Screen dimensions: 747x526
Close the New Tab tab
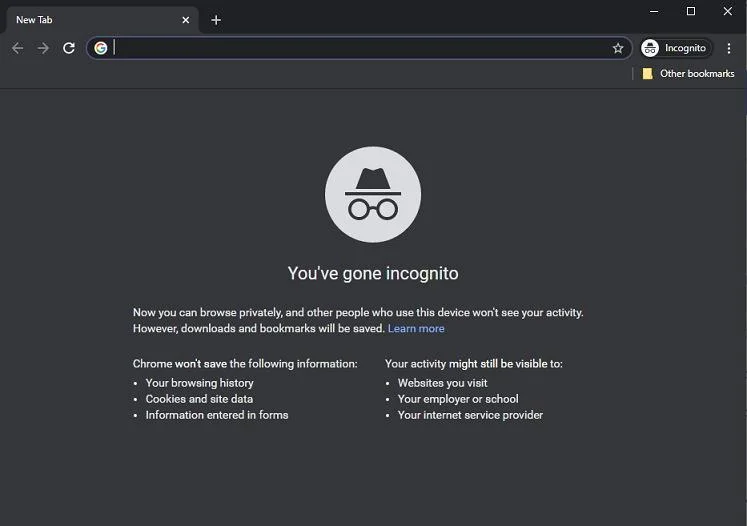pos(186,20)
